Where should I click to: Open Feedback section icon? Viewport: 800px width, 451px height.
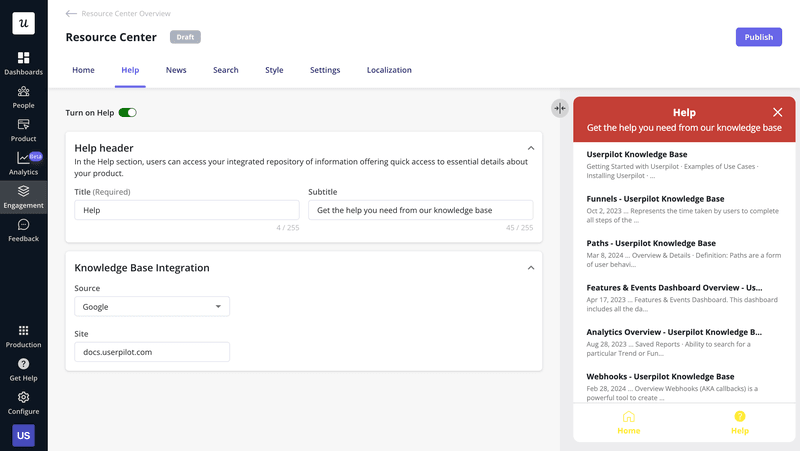coord(23,230)
